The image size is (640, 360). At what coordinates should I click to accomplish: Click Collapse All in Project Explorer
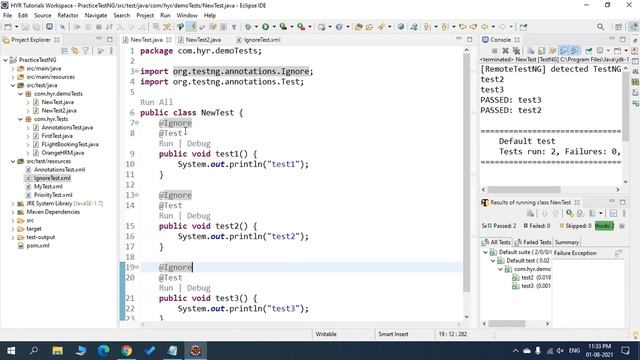64,51
